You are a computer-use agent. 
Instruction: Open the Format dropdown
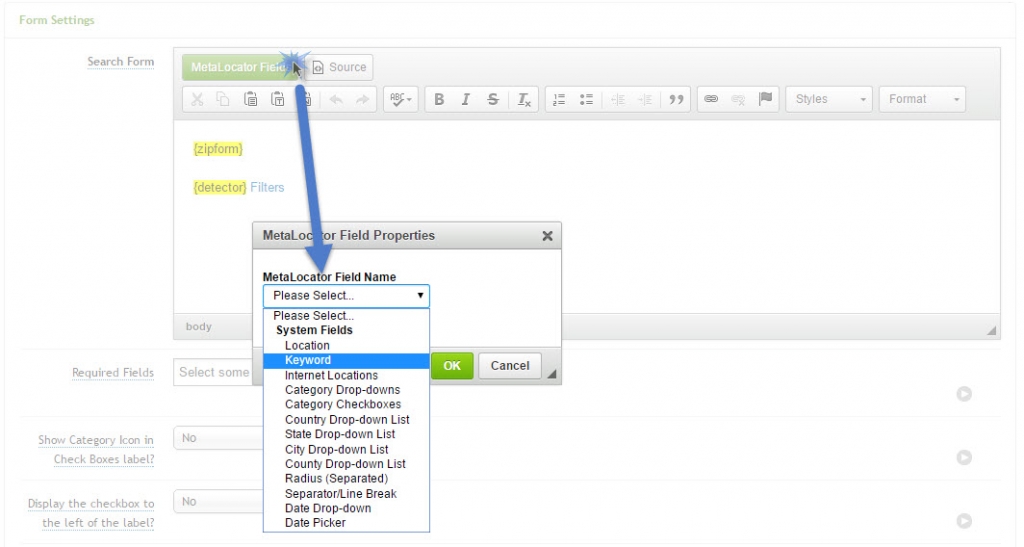[922, 99]
